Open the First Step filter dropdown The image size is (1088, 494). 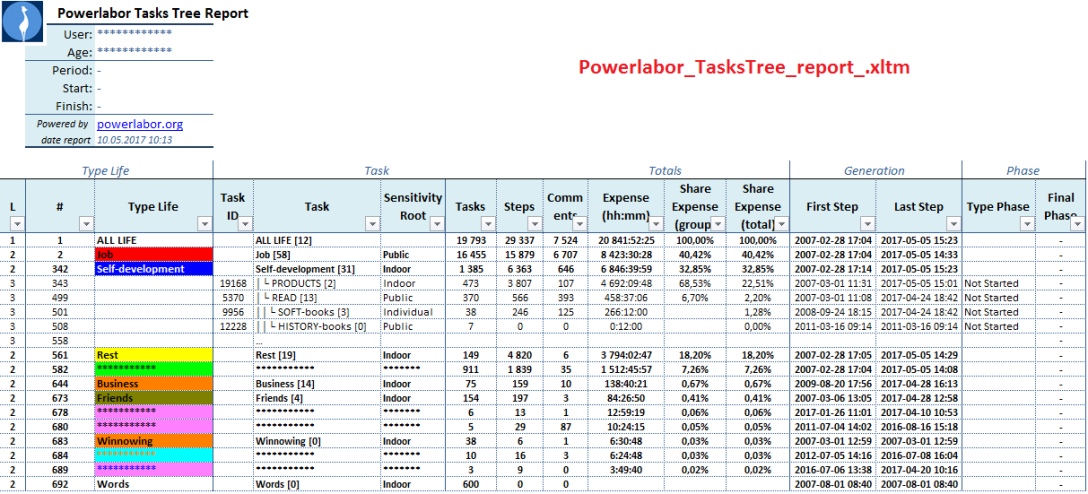(x=866, y=224)
